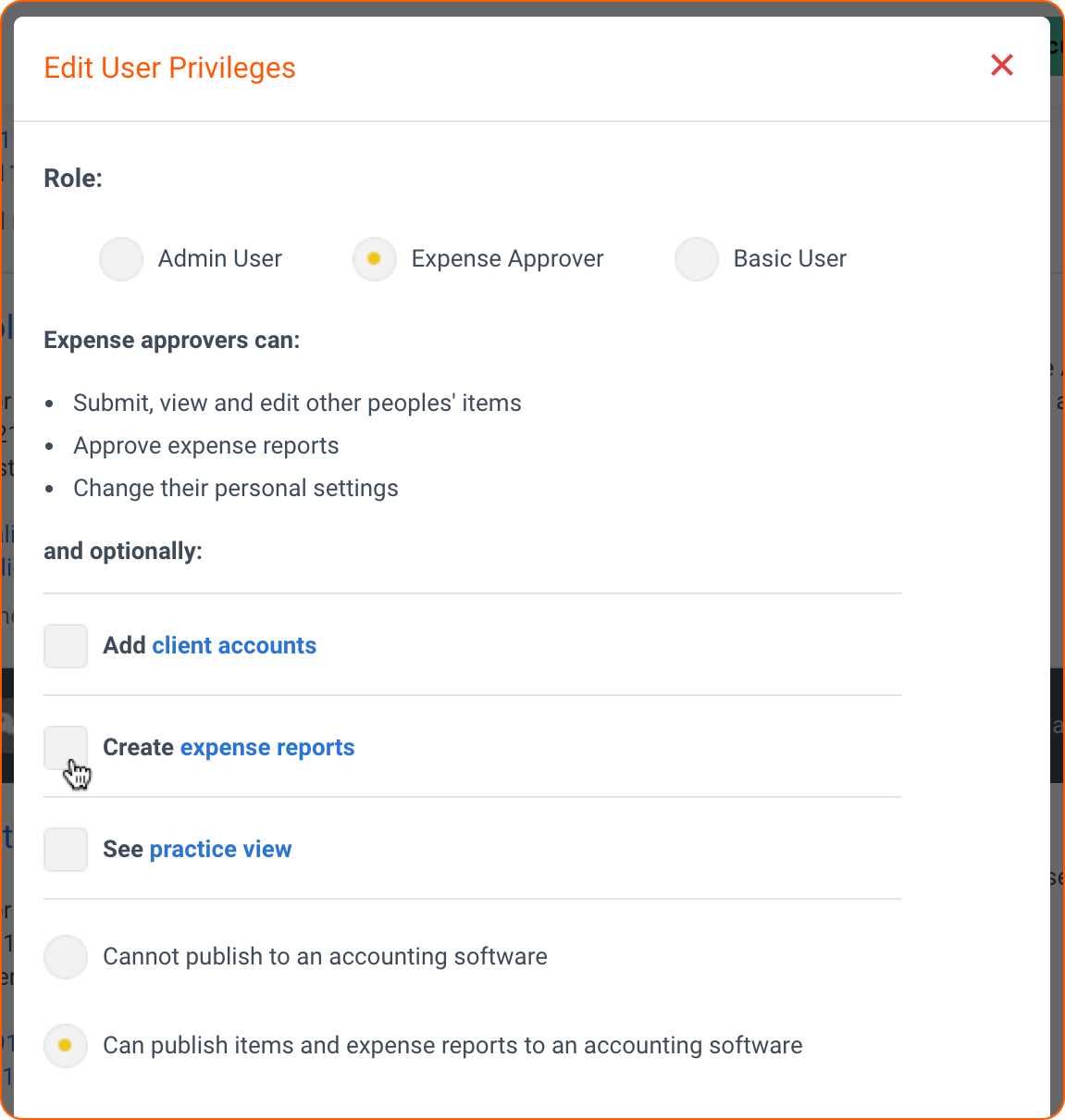Click the word "See" beside practice view
Screen dimensions: 1065x1120
click(123, 850)
